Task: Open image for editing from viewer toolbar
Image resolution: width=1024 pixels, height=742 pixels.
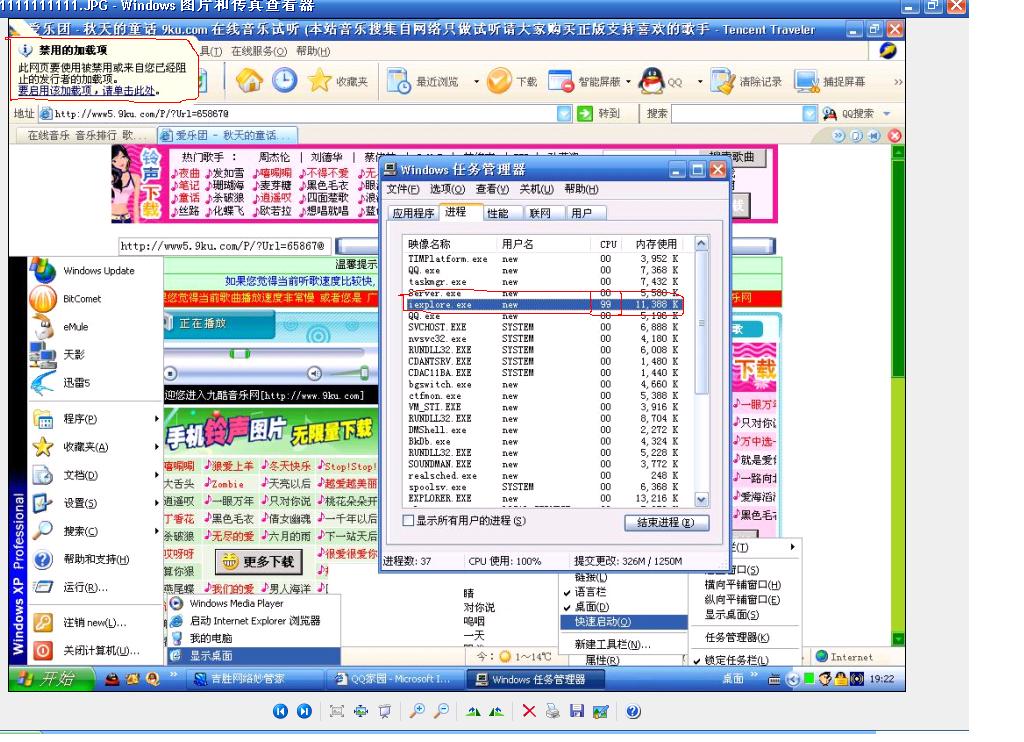Action: coord(600,711)
